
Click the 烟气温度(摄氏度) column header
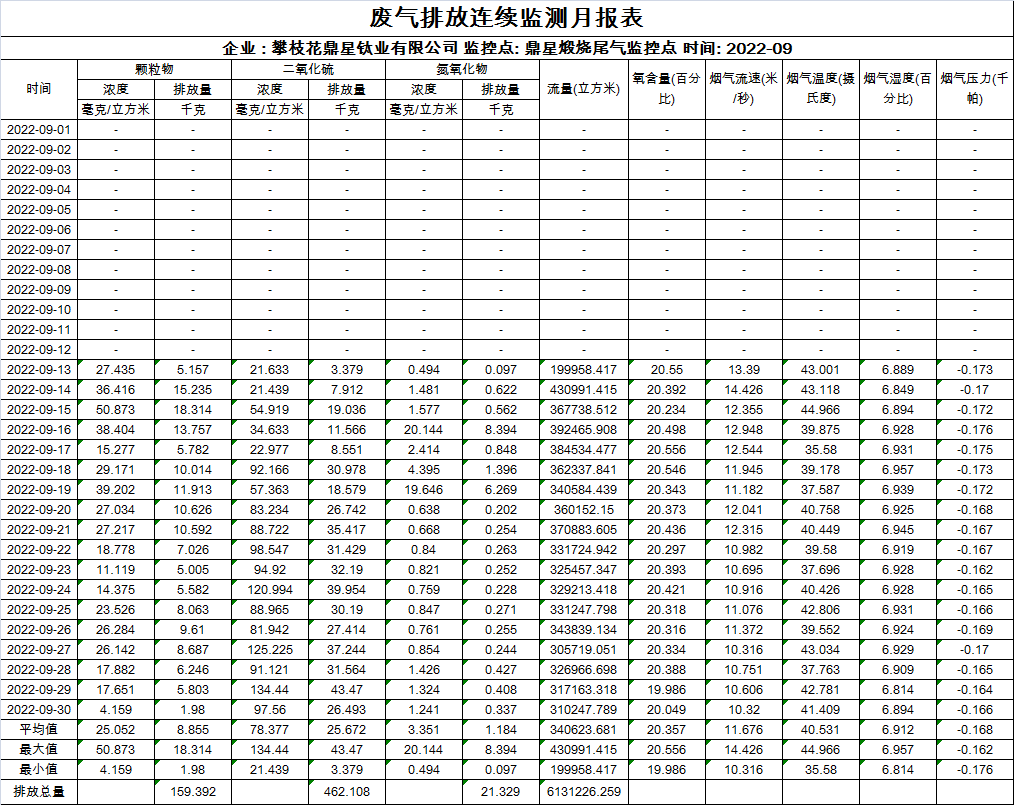(x=820, y=89)
